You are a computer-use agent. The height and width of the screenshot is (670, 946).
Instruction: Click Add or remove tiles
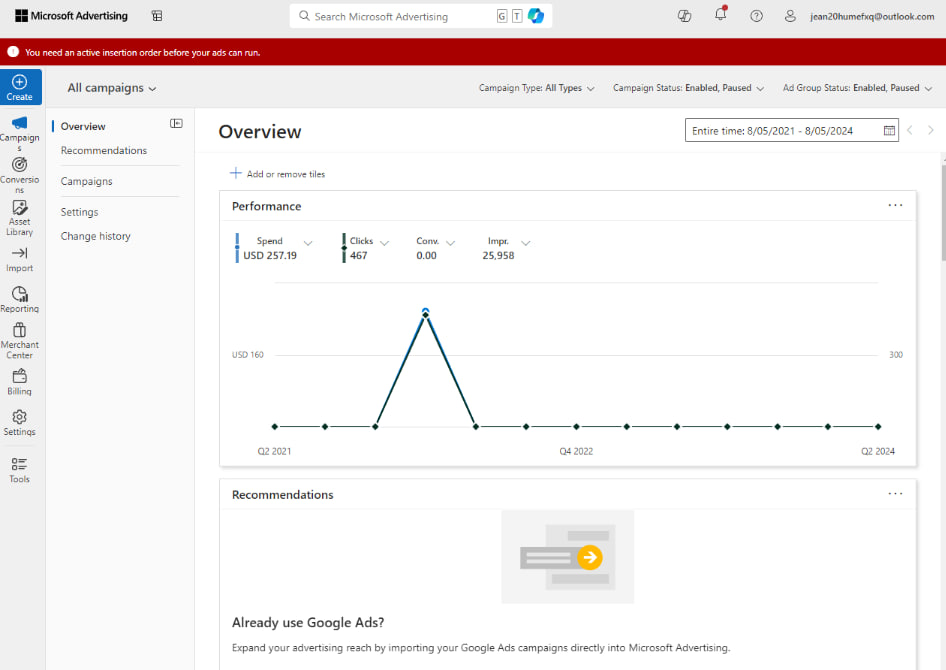[278, 174]
